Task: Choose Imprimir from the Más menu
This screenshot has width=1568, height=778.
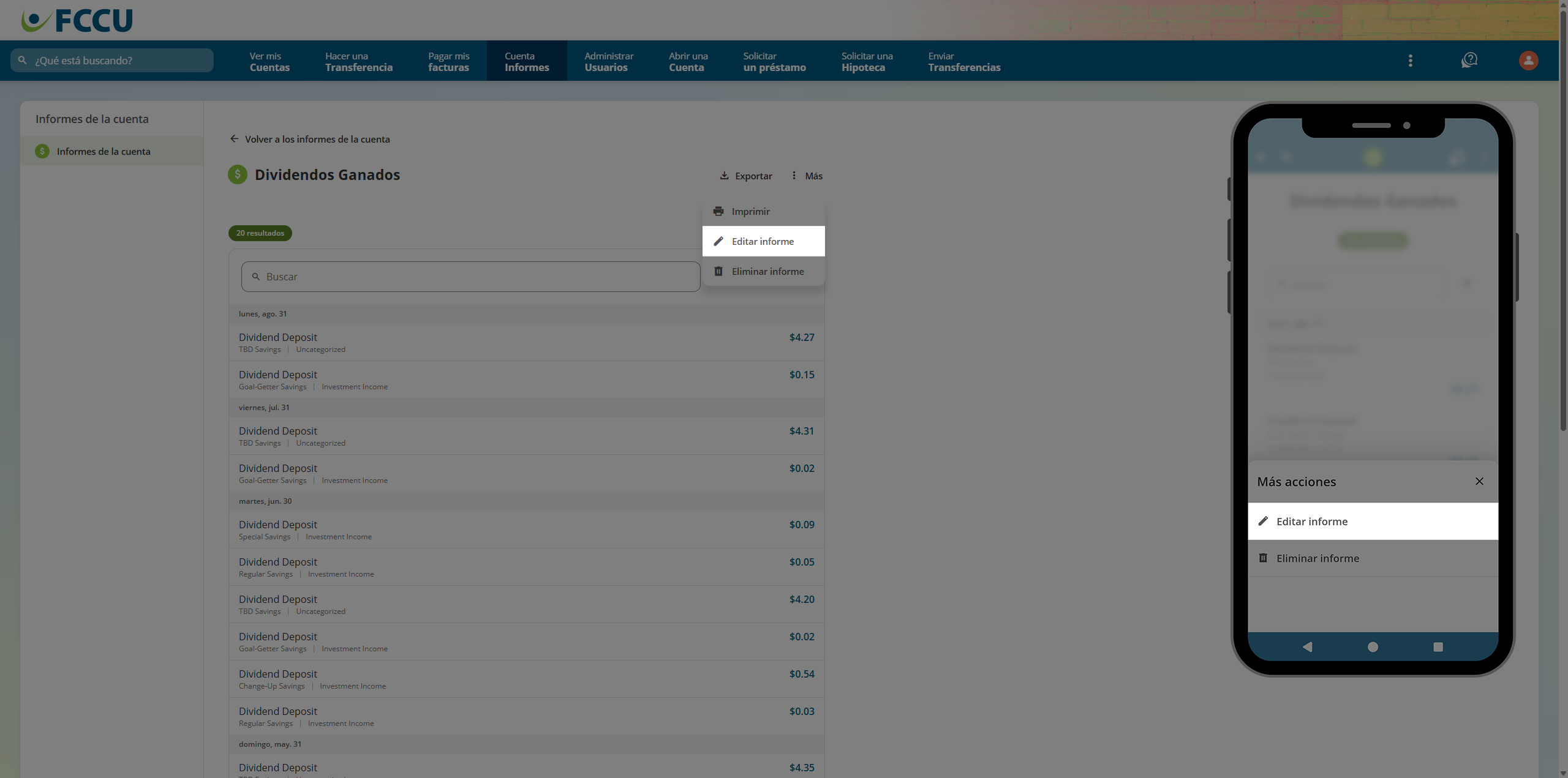Action: pyautogui.click(x=763, y=211)
